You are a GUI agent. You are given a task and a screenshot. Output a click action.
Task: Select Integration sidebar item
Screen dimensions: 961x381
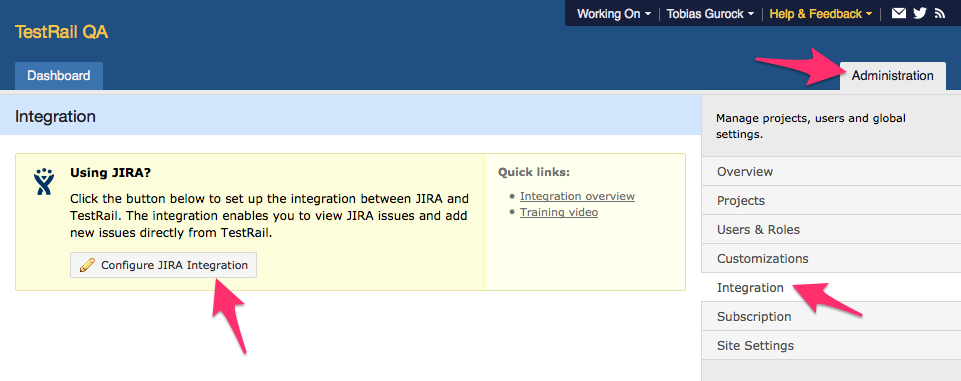pos(831,287)
